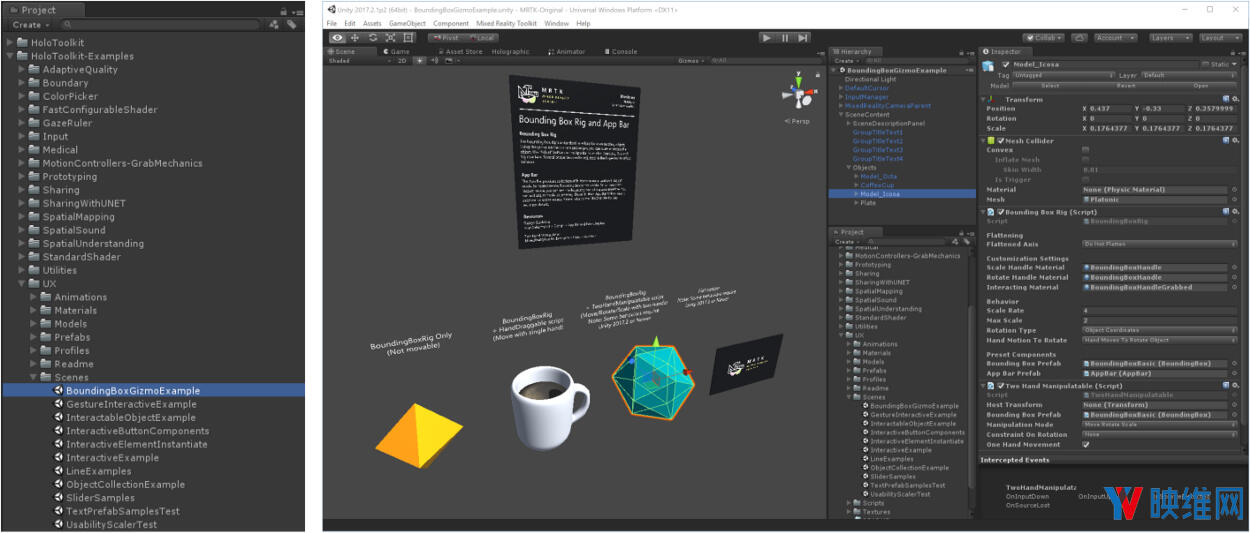The width and height of the screenshot is (1250, 533).
Task: Uncheck One Hand Movement option
Action: point(1086,444)
